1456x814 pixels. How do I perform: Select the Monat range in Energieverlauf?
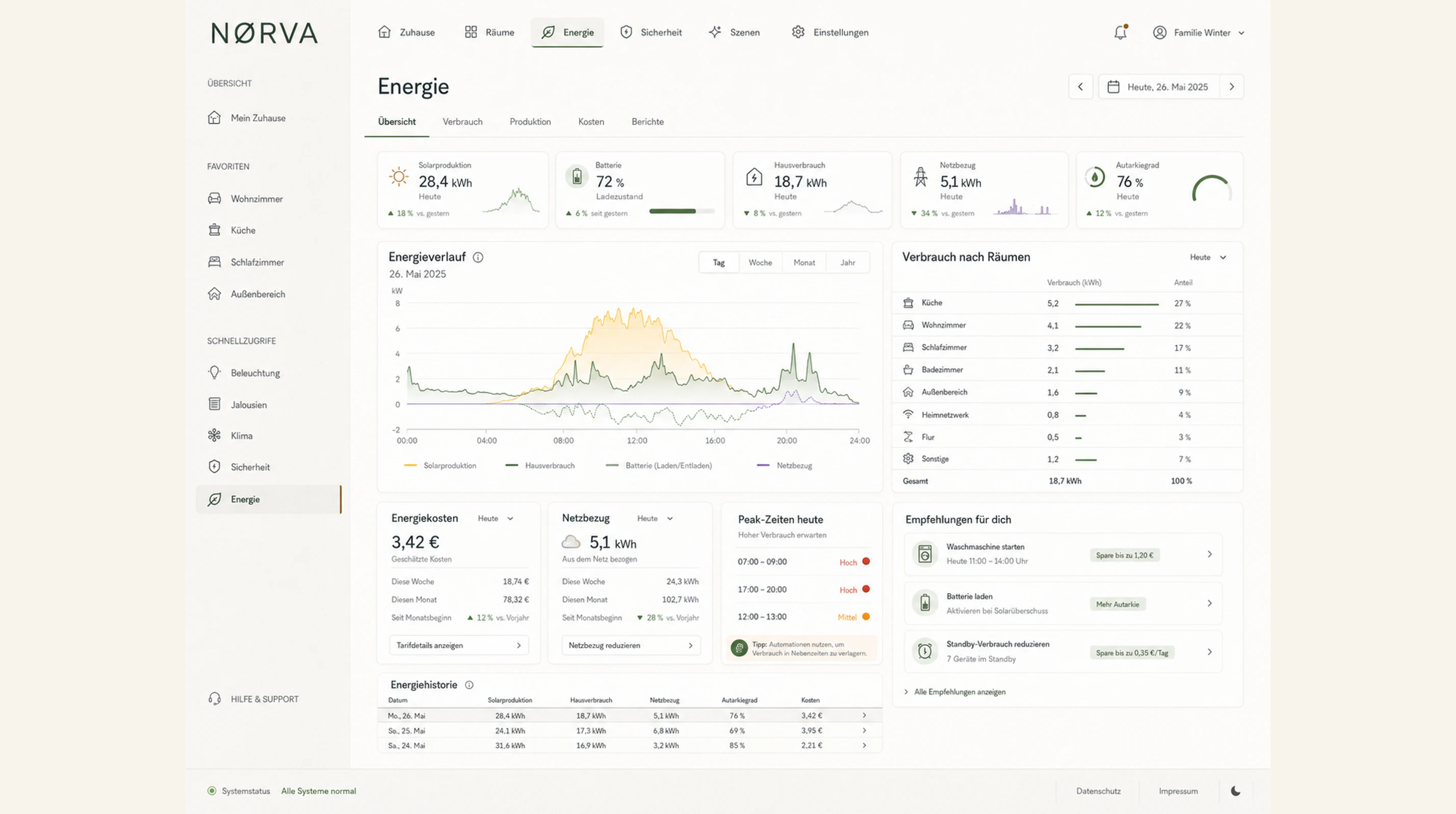pos(804,262)
